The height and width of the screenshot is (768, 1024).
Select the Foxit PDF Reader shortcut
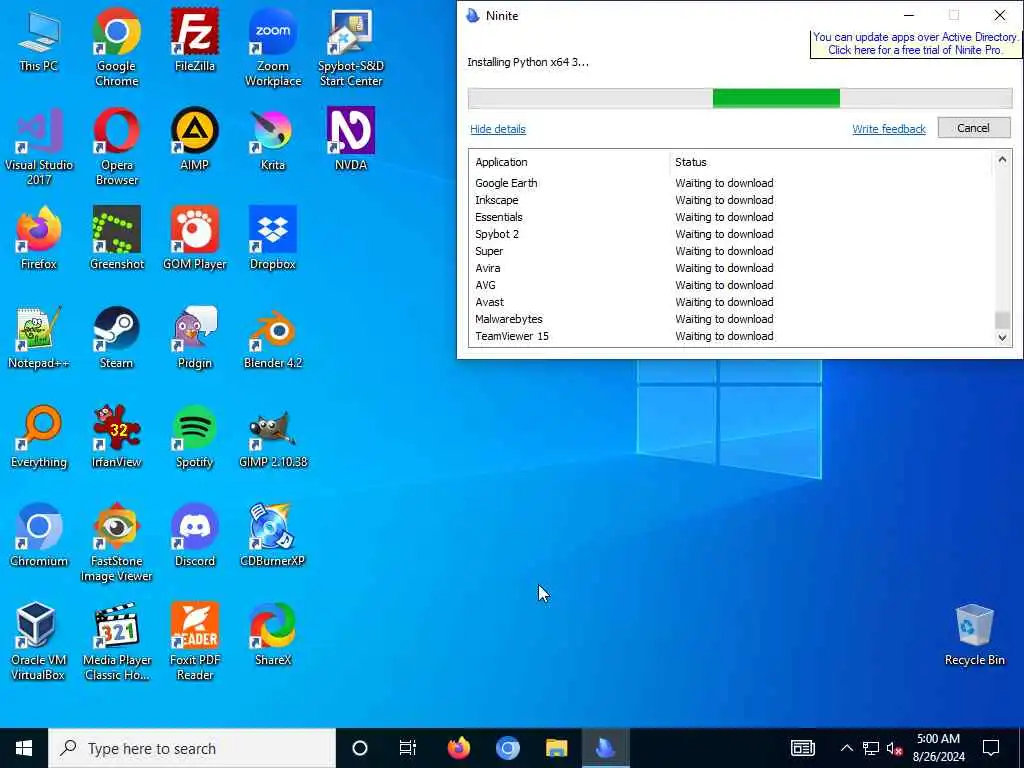pyautogui.click(x=195, y=642)
